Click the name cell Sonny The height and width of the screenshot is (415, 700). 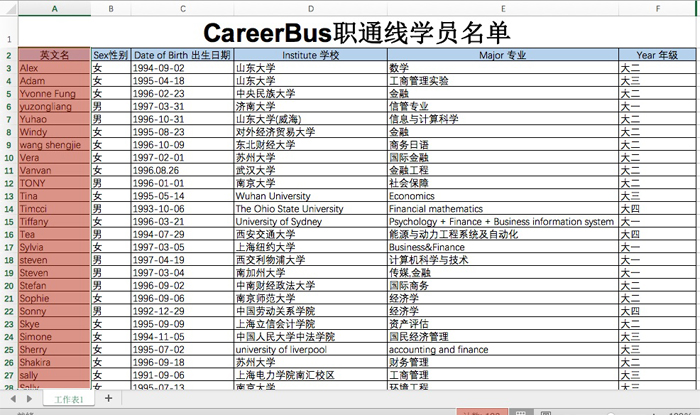point(54,311)
